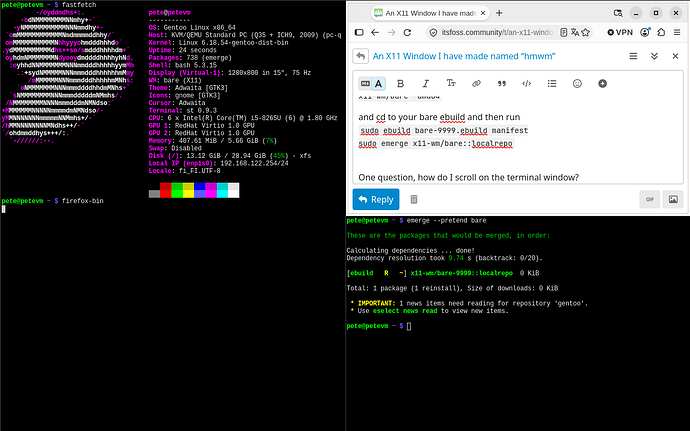Open the site security shield icon
Screen dimensions: 690x431
pyautogui.click(x=433, y=32)
